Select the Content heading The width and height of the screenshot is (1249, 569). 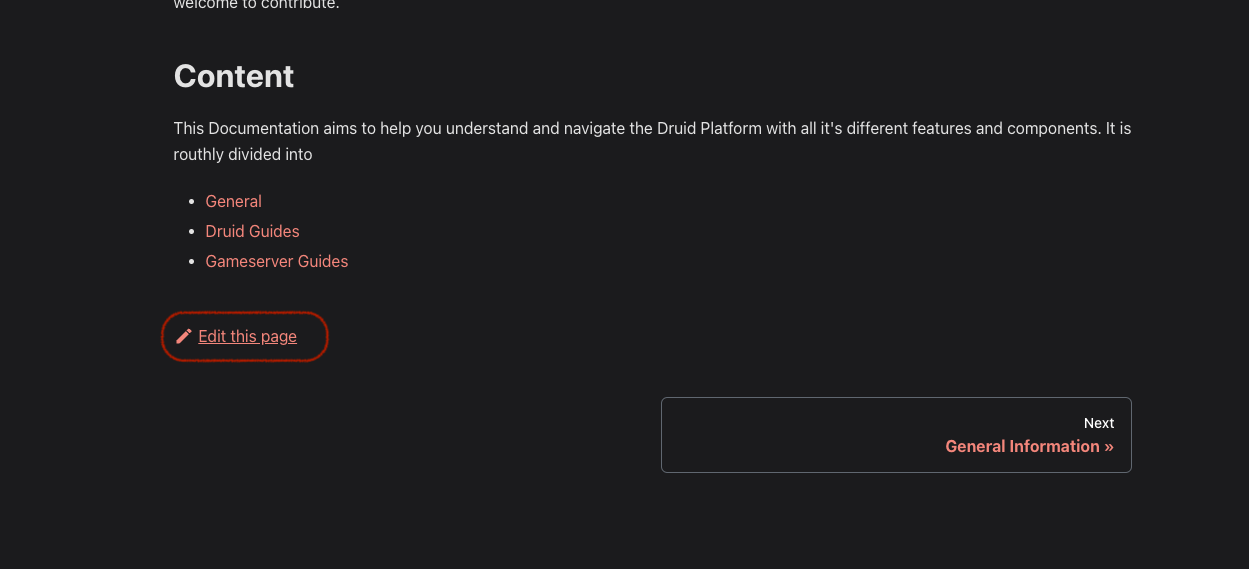[233, 76]
